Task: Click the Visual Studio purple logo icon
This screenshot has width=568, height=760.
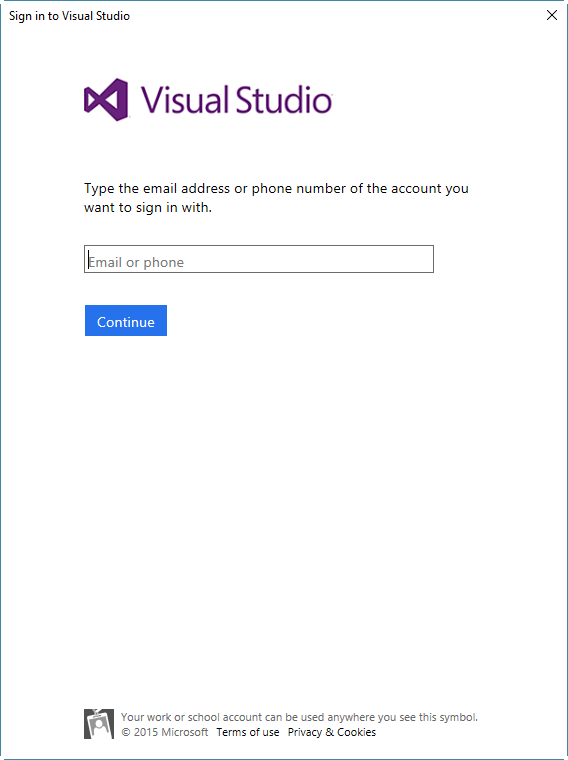Action: [x=106, y=99]
